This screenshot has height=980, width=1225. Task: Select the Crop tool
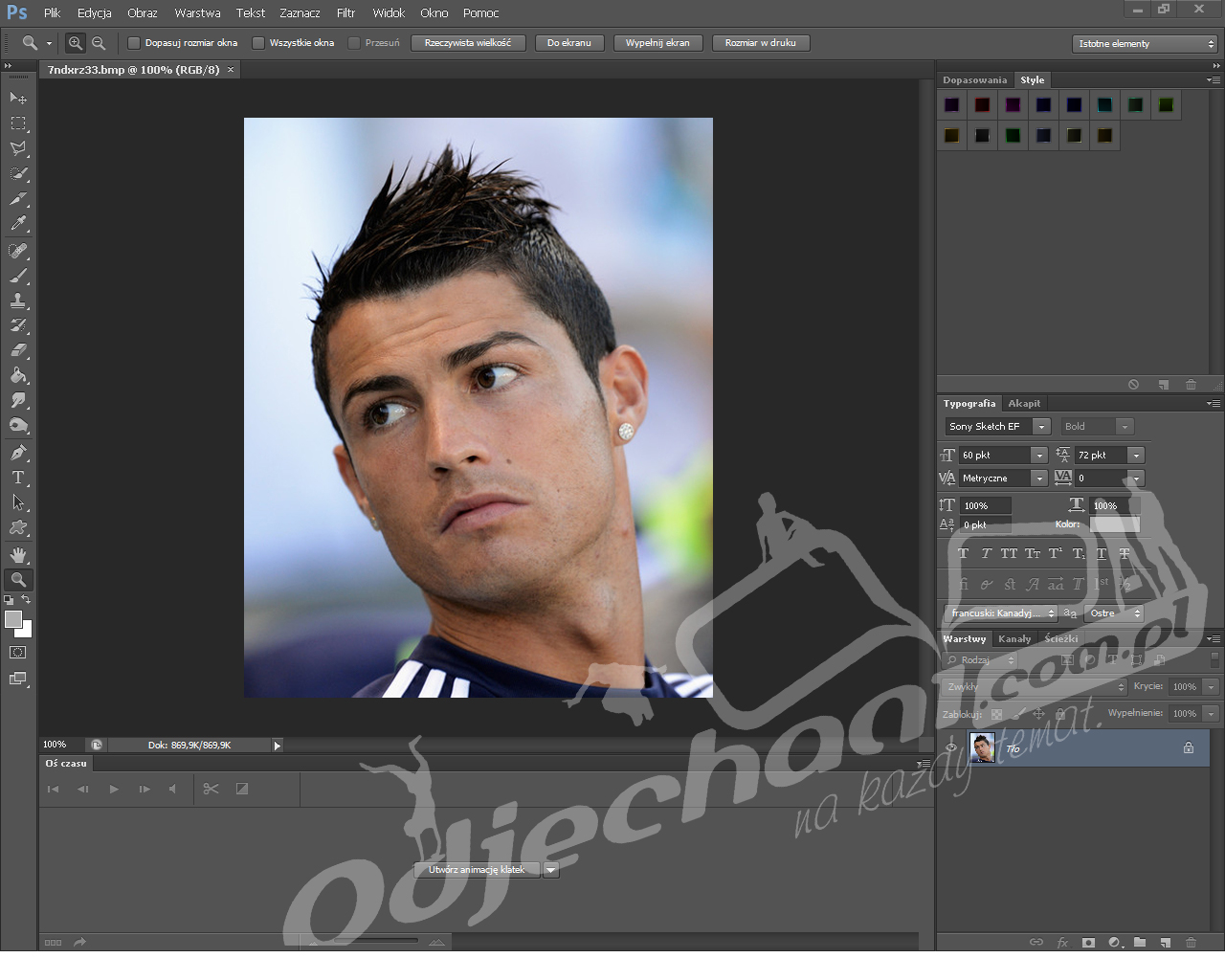pyautogui.click(x=18, y=199)
